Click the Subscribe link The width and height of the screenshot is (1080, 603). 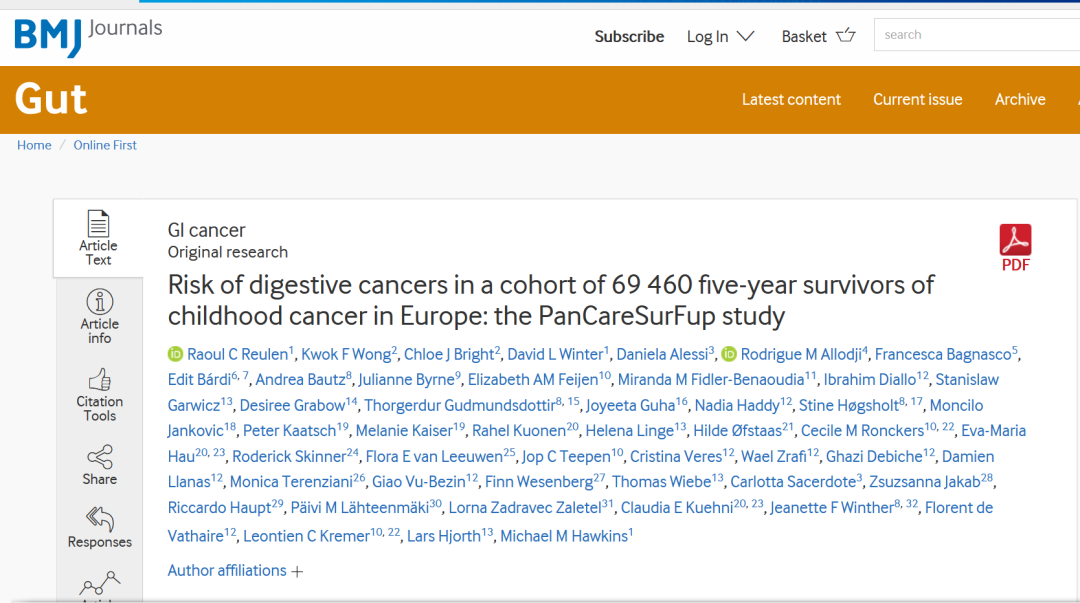pyautogui.click(x=629, y=36)
